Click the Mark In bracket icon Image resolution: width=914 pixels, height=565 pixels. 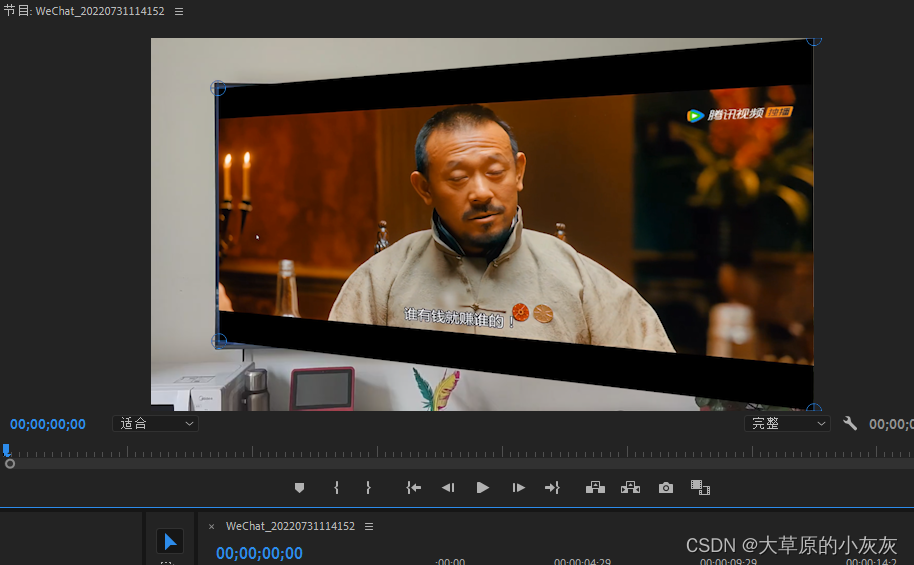click(x=336, y=488)
